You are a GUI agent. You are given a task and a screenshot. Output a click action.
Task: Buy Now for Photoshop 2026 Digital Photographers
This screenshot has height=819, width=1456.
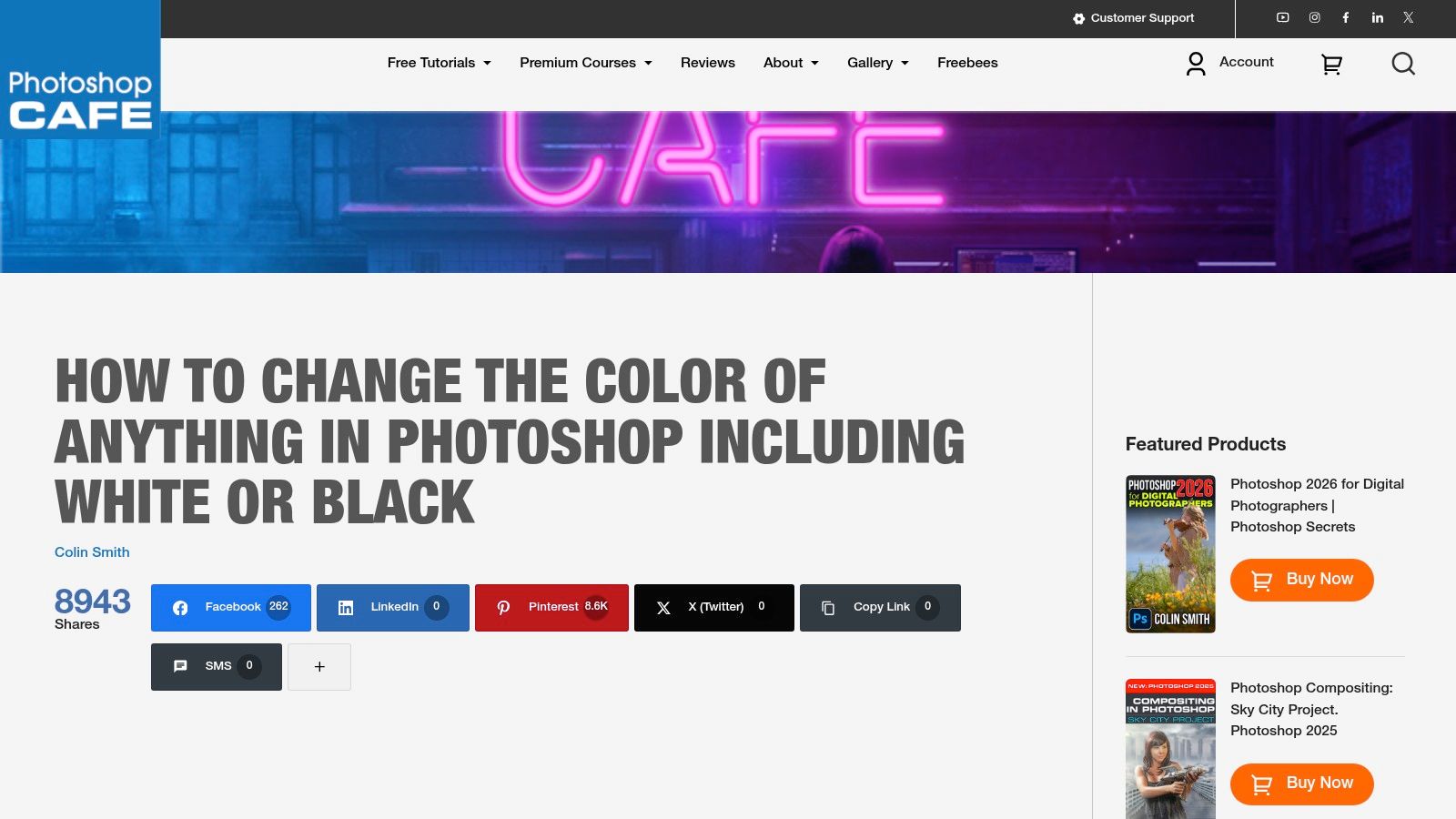1302,580
